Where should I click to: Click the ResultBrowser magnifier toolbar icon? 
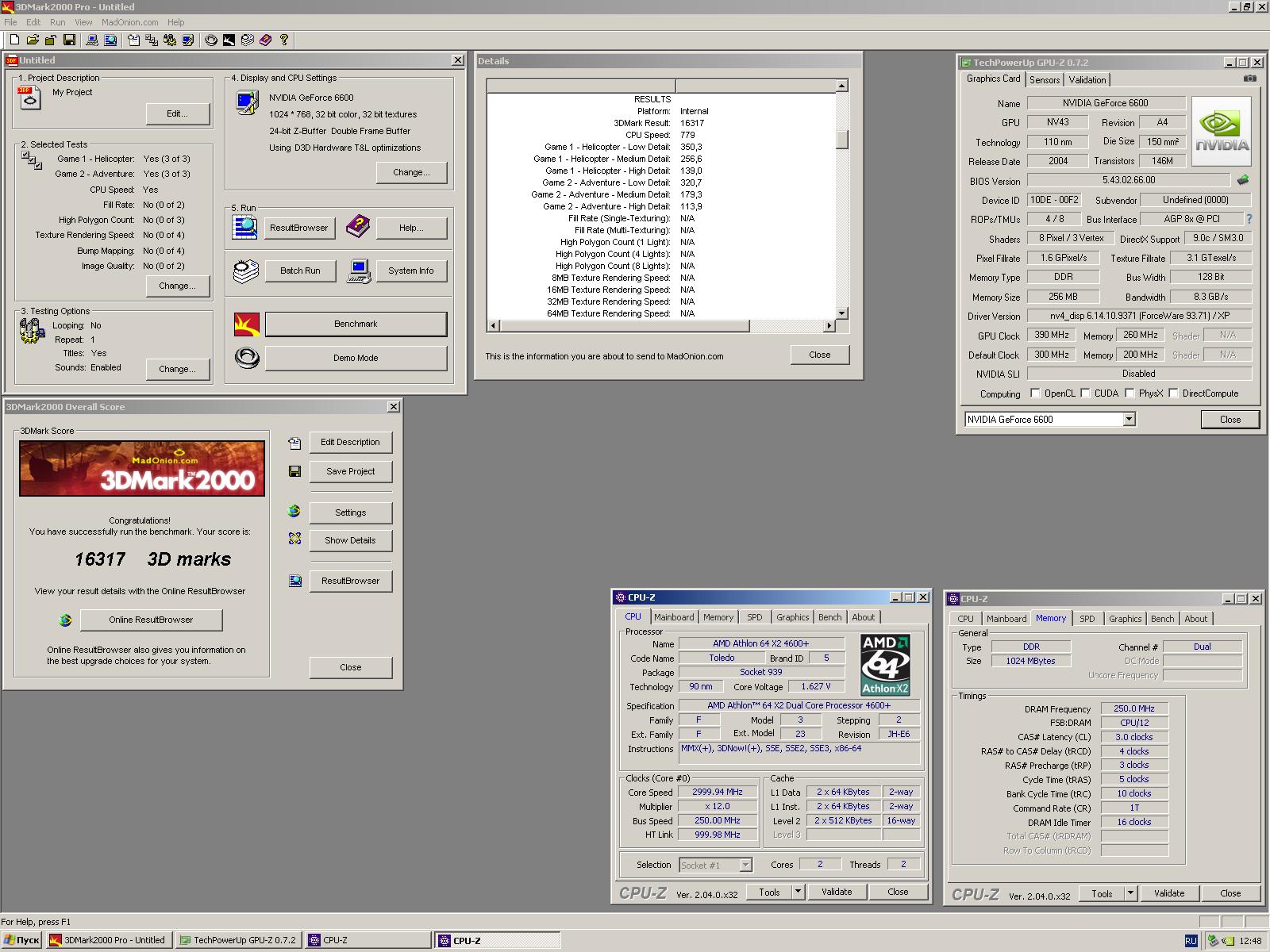point(110,40)
